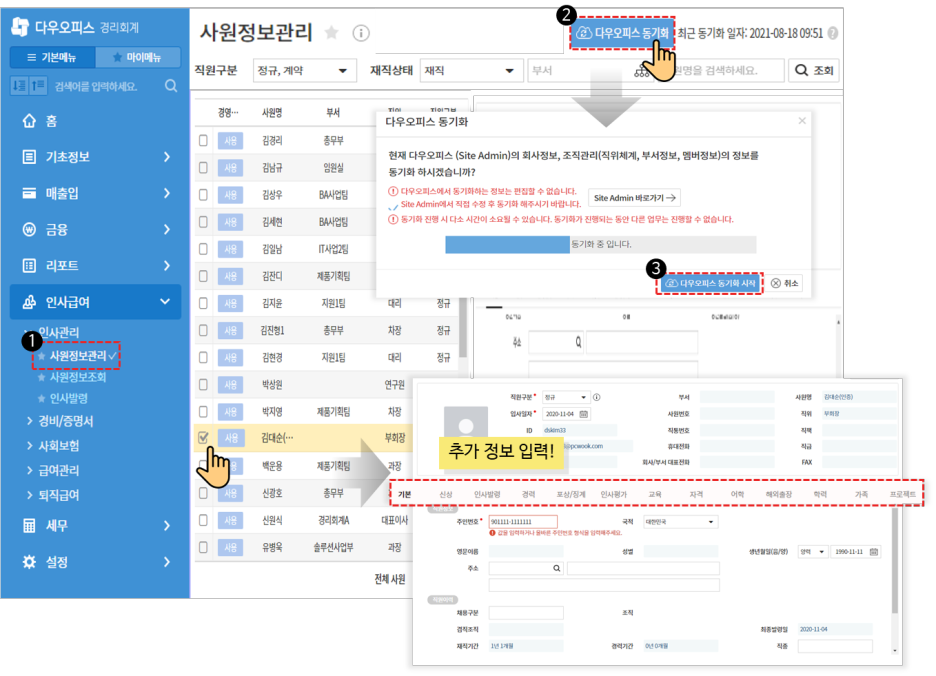Click the detail panel vertical scrollbar

point(894,561)
